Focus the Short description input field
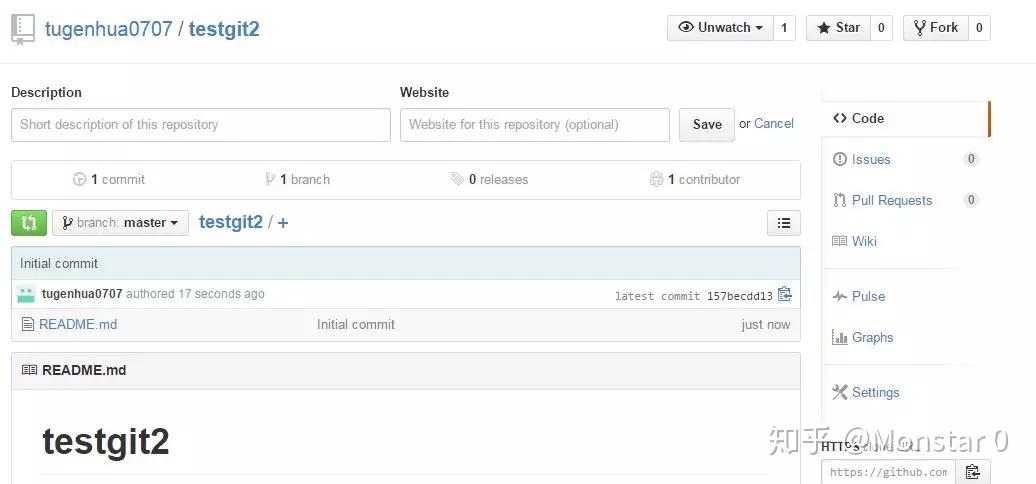Viewport: 1036px width, 484px height. click(201, 125)
